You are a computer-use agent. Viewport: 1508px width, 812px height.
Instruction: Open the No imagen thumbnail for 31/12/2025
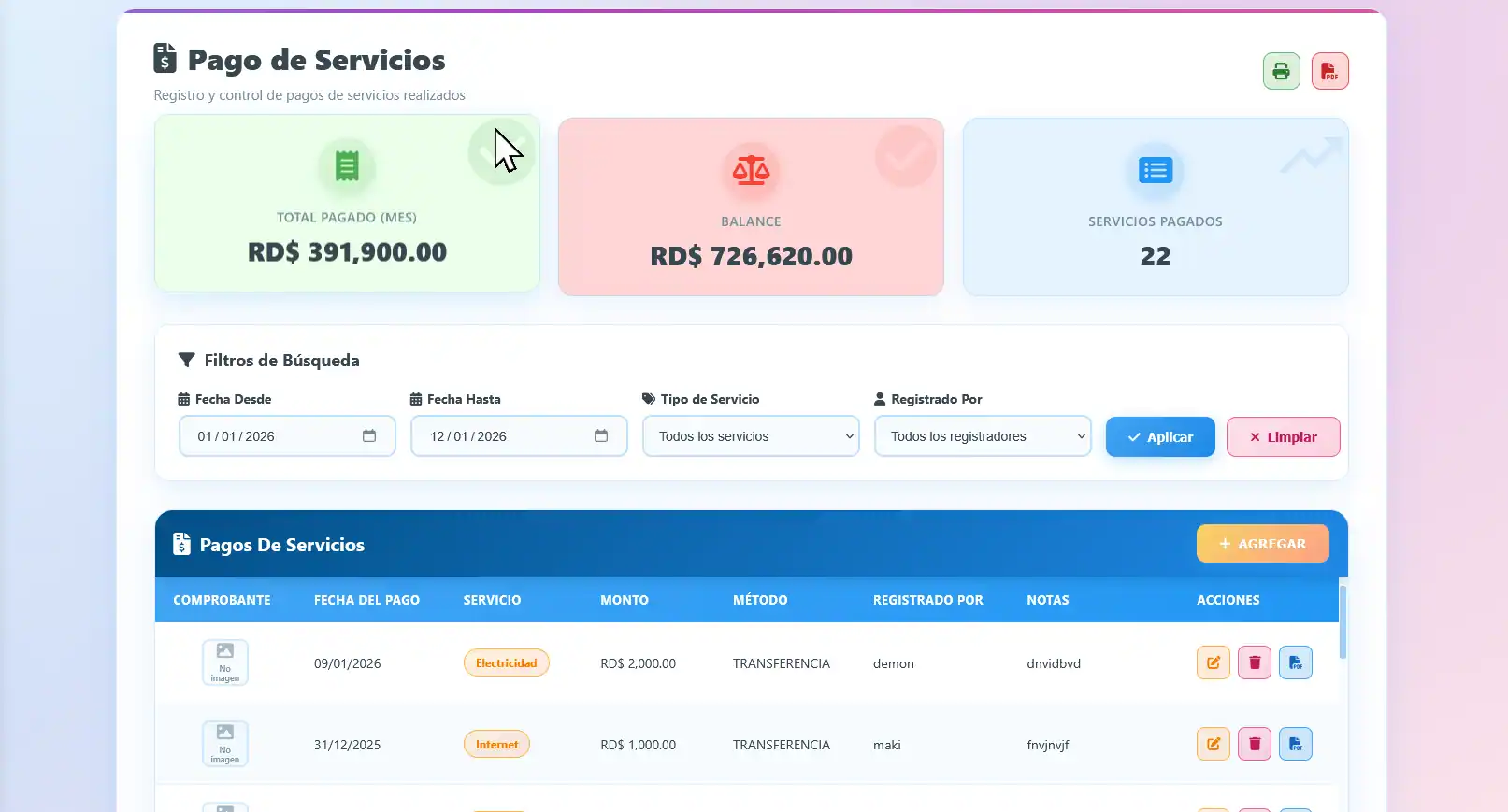coord(225,744)
